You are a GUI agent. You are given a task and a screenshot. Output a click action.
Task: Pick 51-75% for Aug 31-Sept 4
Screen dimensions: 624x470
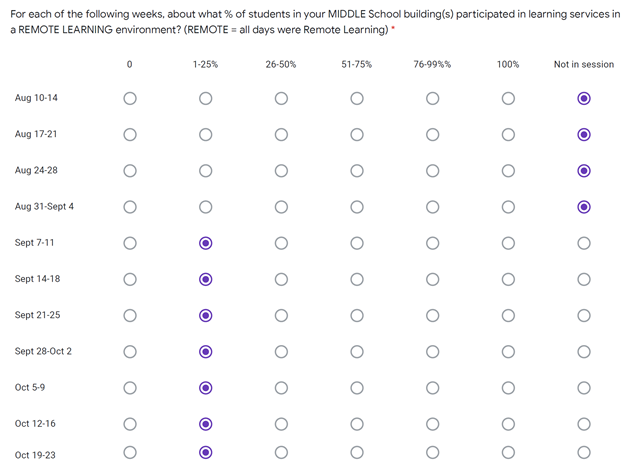point(357,207)
